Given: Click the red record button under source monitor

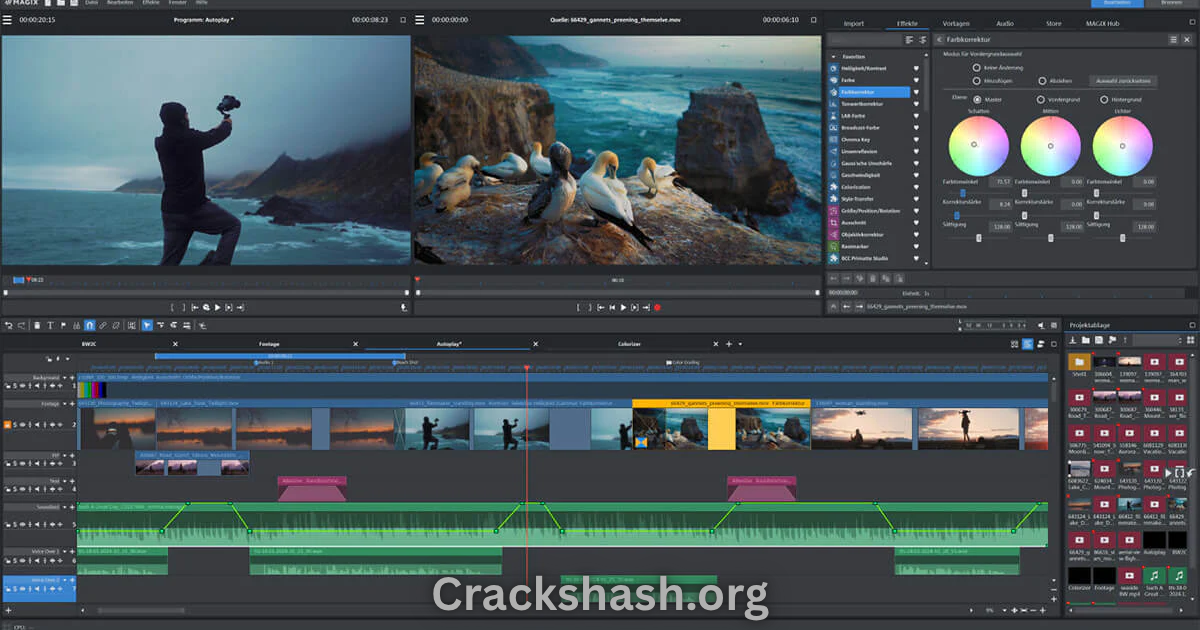Looking at the screenshot, I should [657, 308].
